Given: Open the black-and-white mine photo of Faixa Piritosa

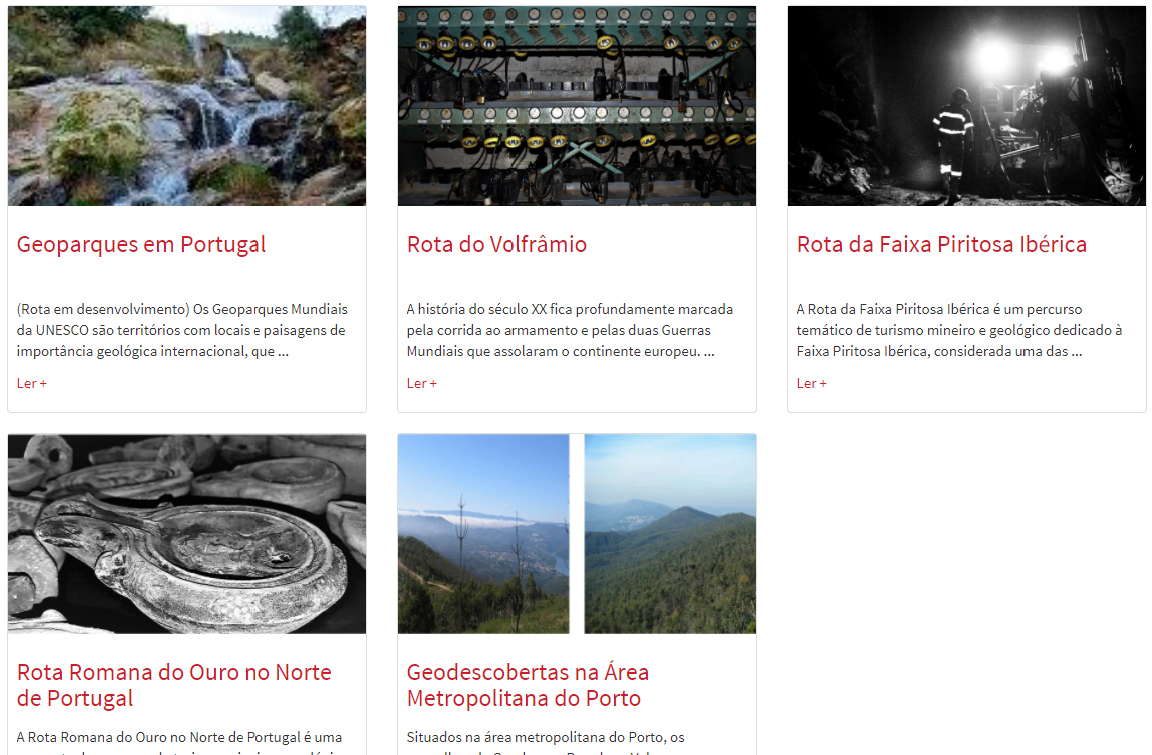Looking at the screenshot, I should [967, 106].
